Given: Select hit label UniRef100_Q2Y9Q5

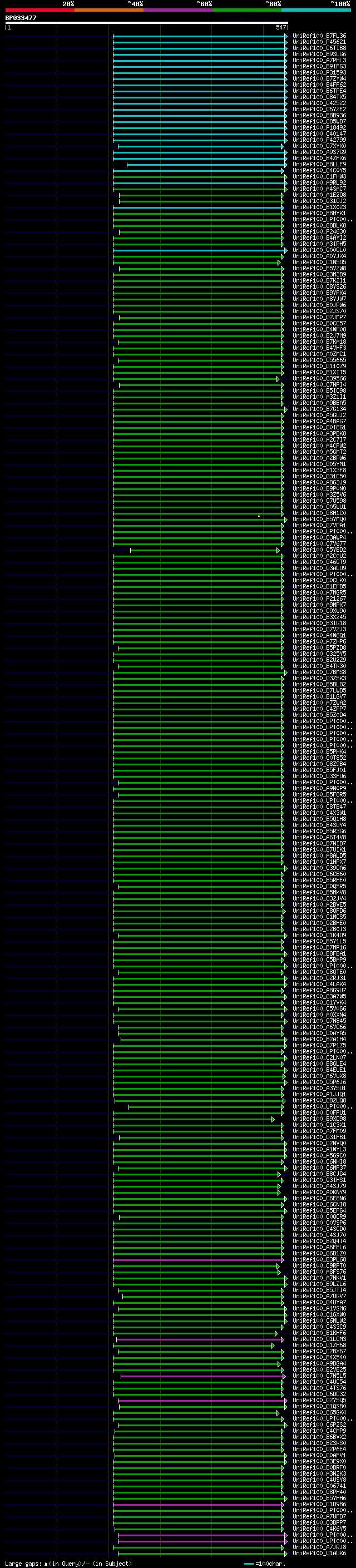Looking at the screenshot, I should coord(319,1400).
